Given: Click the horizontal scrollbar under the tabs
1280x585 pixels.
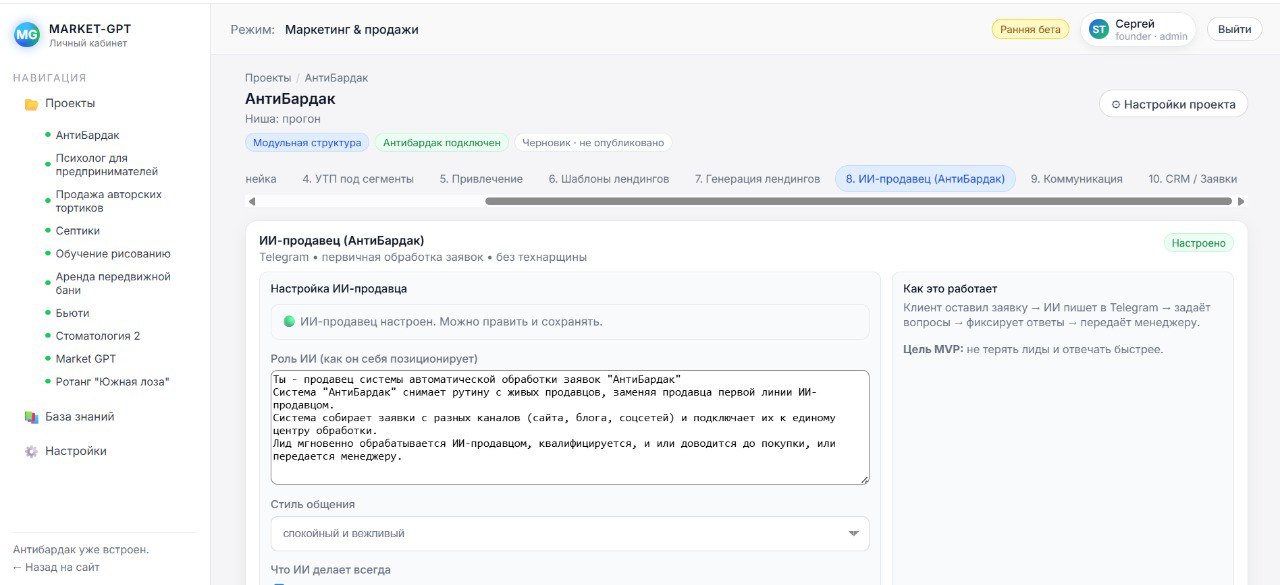Looking at the screenshot, I should tap(860, 200).
